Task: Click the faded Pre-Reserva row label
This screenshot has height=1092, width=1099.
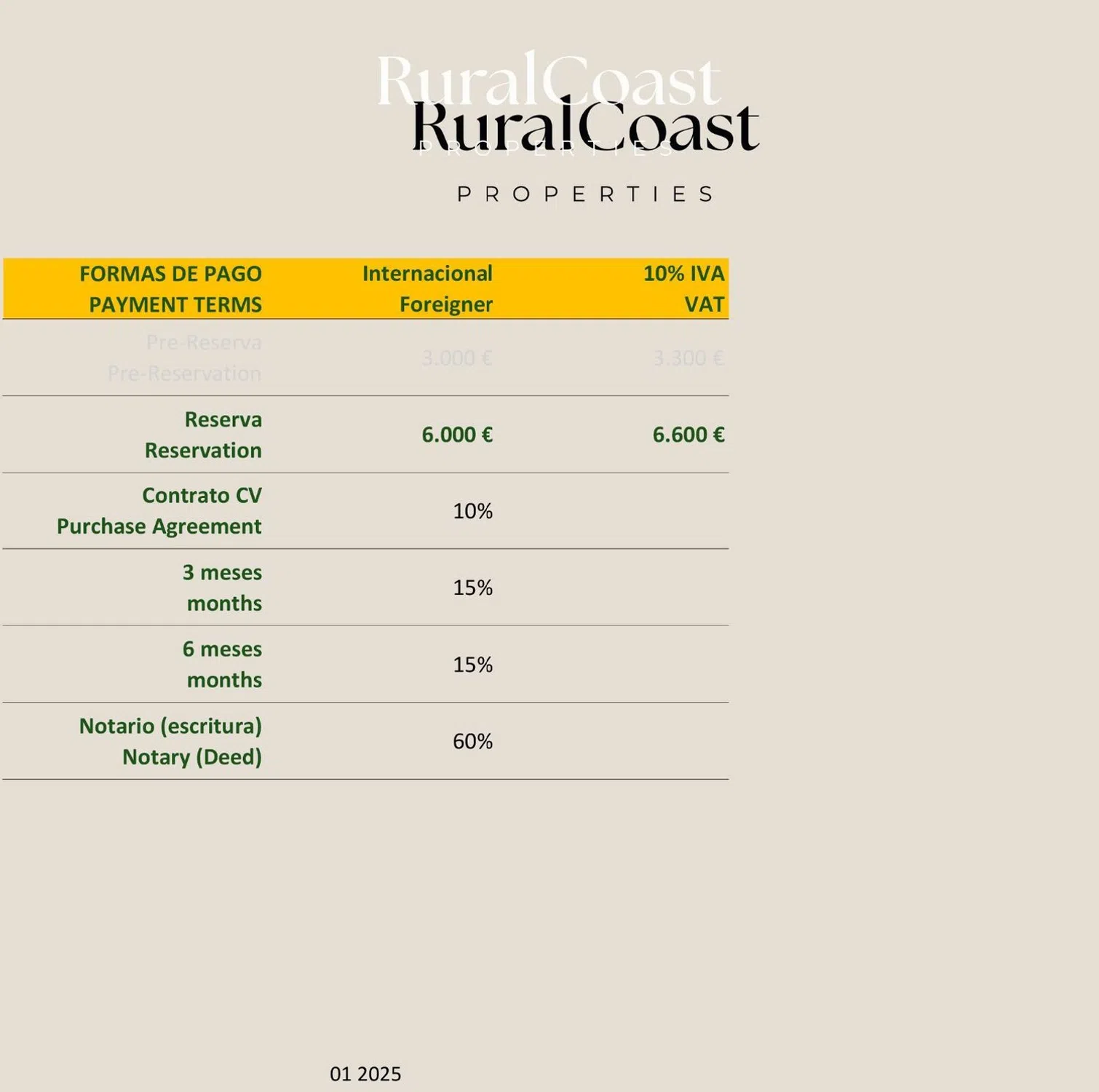Action: coord(204,342)
